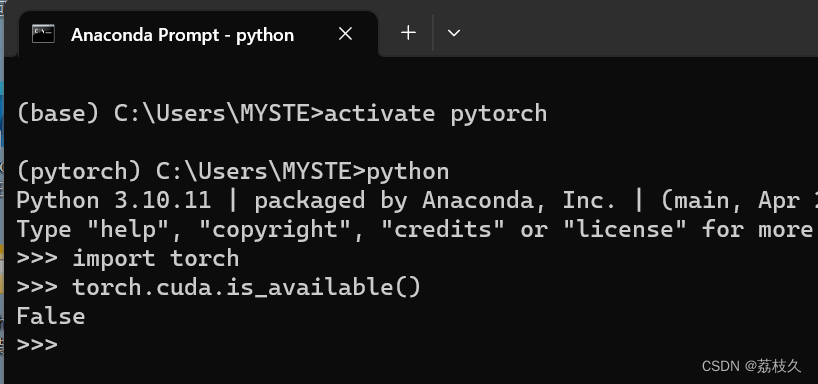This screenshot has height=384, width=818.
Task: Click the 'activate pytorch' command text
Action: [436, 114]
